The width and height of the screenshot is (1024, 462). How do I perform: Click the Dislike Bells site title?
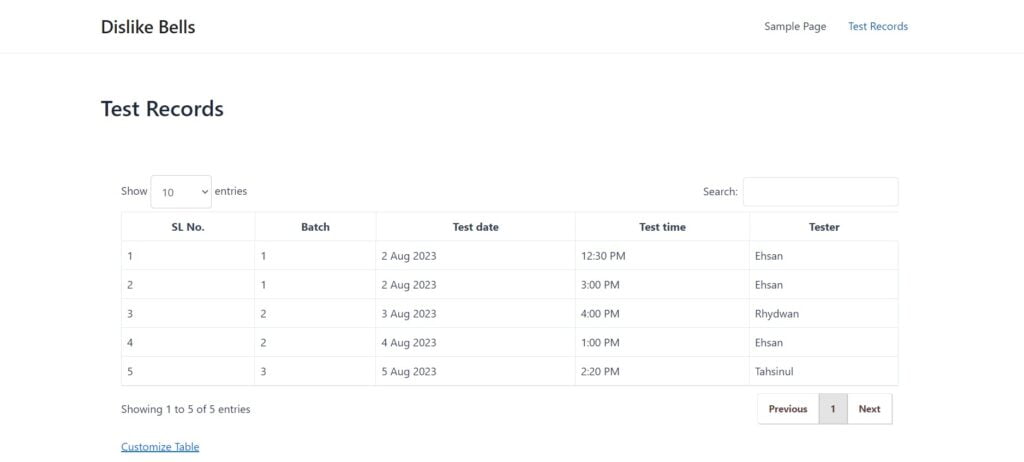click(x=148, y=27)
